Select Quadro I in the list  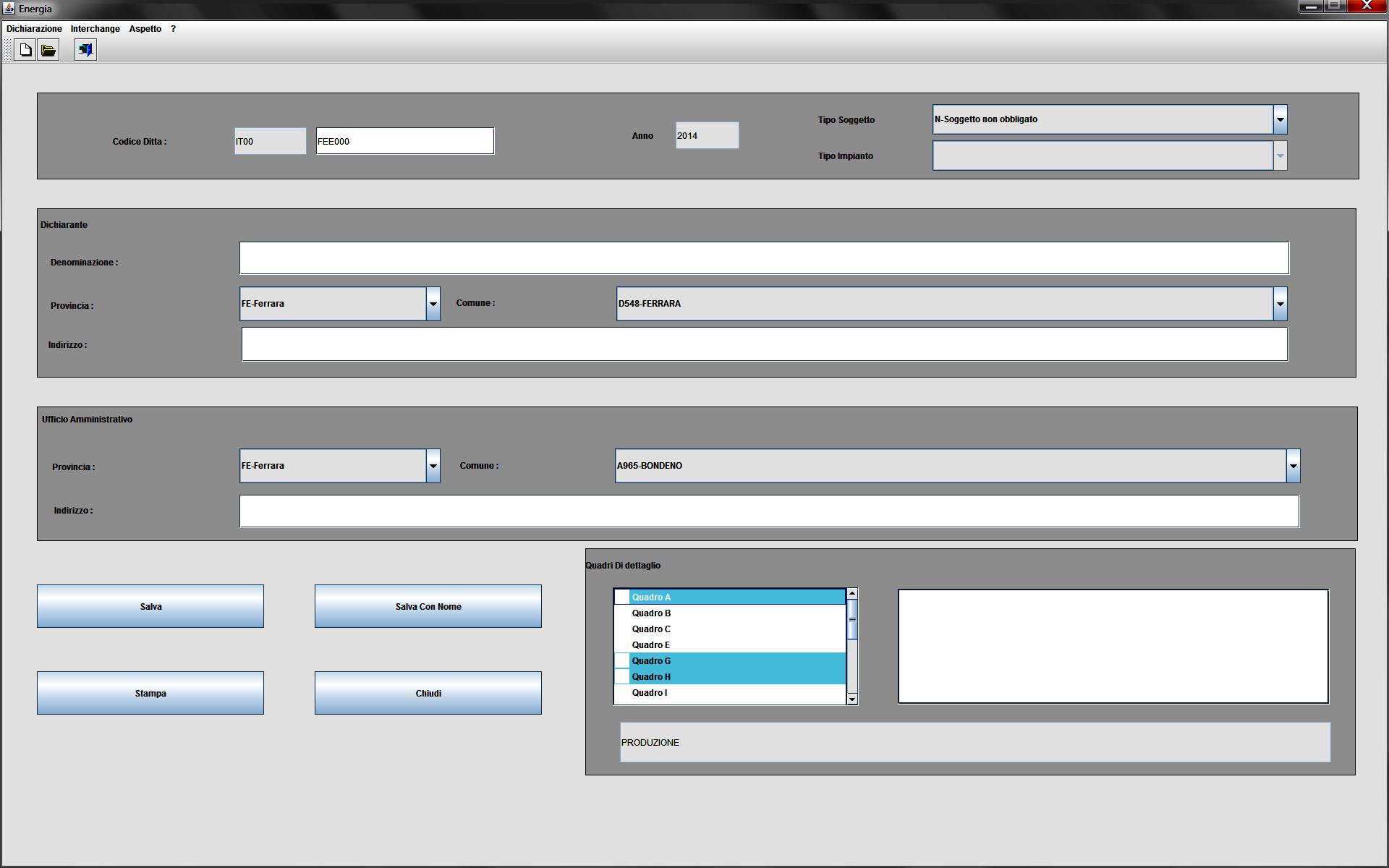730,693
